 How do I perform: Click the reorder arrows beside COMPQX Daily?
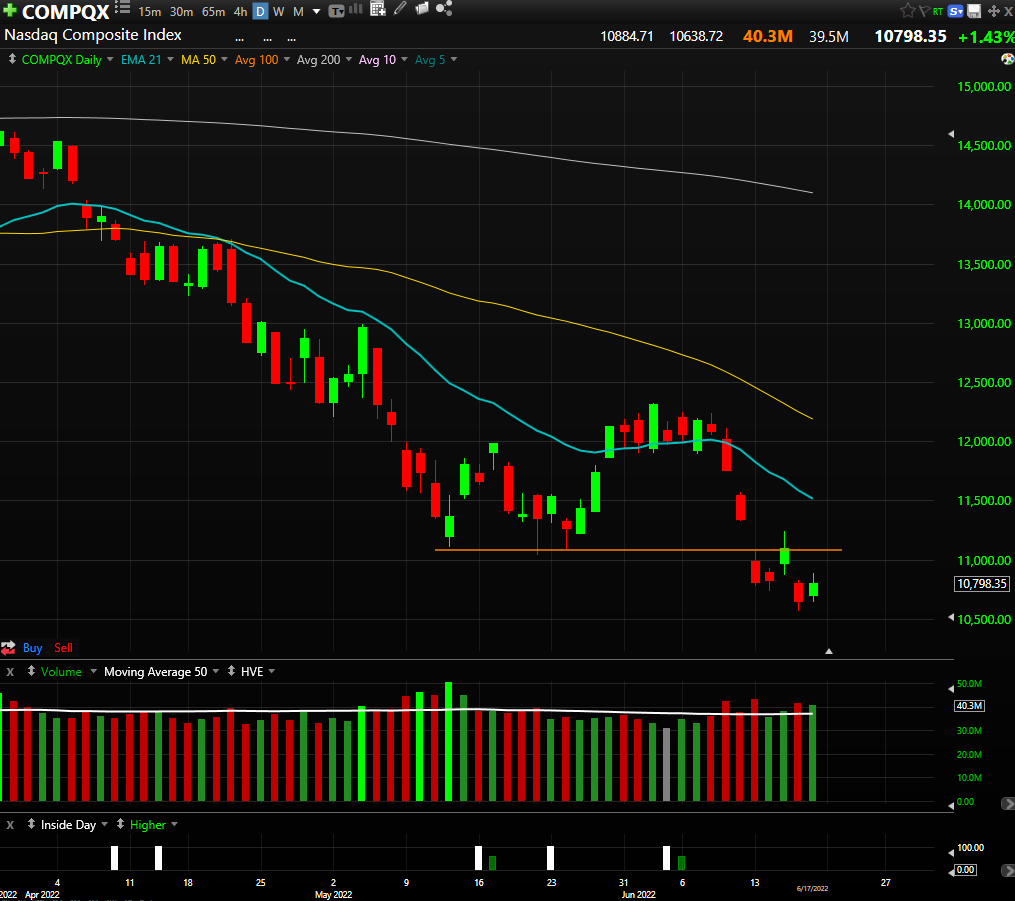[12, 60]
